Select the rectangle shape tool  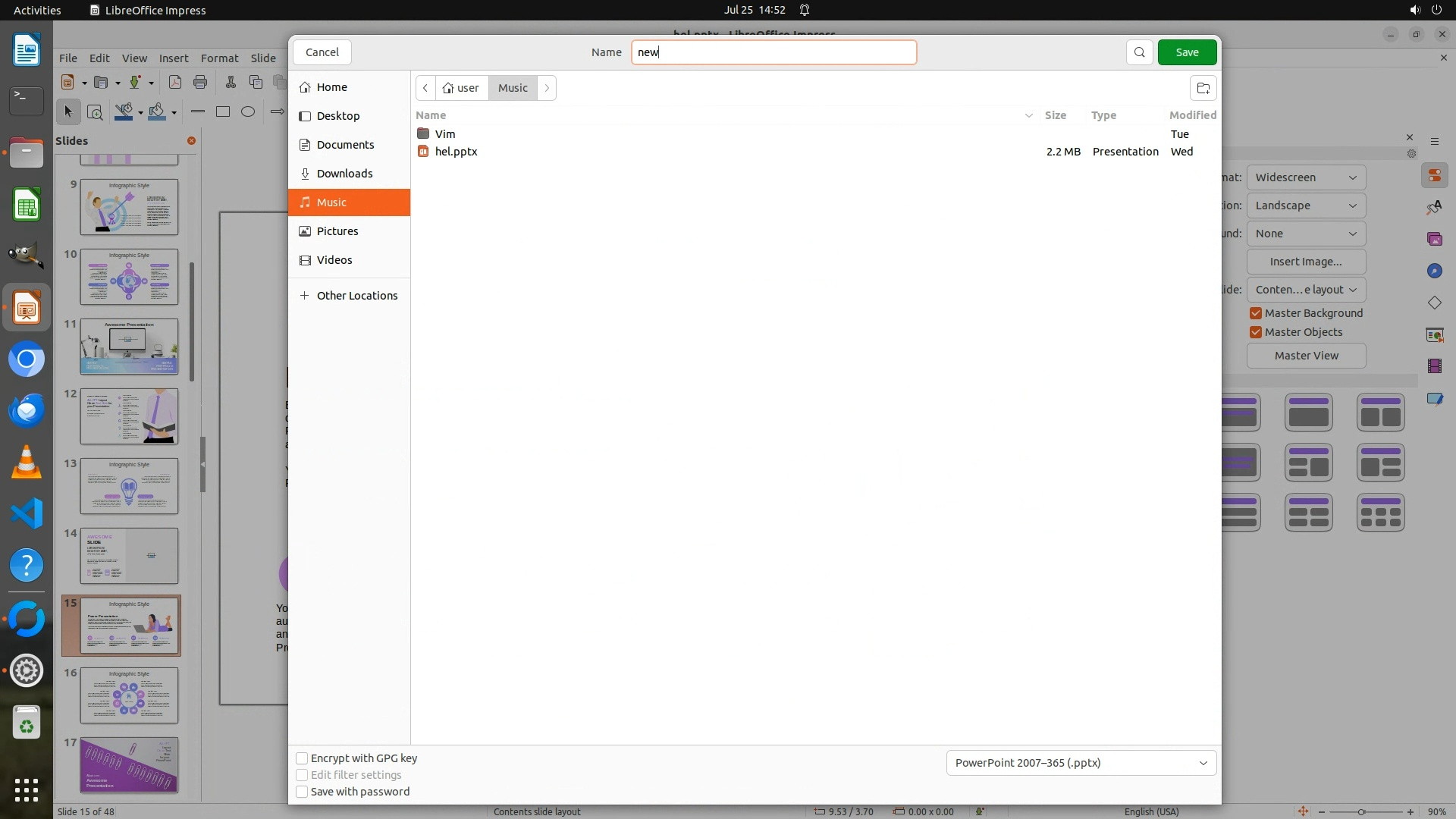pyautogui.click(x=222, y=112)
